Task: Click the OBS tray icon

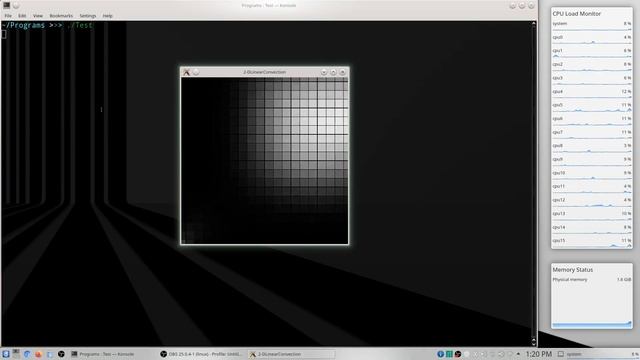Action: click(458, 354)
